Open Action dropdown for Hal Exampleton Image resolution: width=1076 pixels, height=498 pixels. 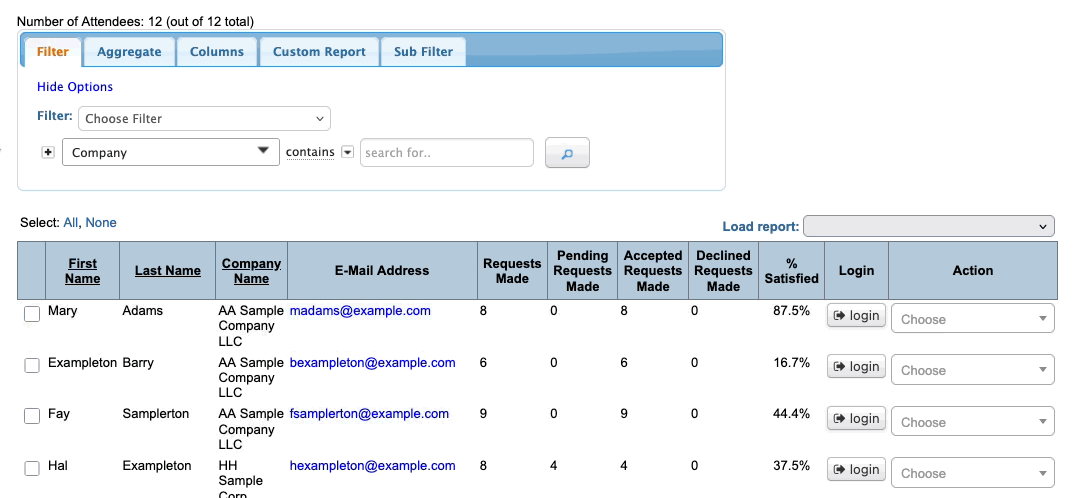pos(972,473)
